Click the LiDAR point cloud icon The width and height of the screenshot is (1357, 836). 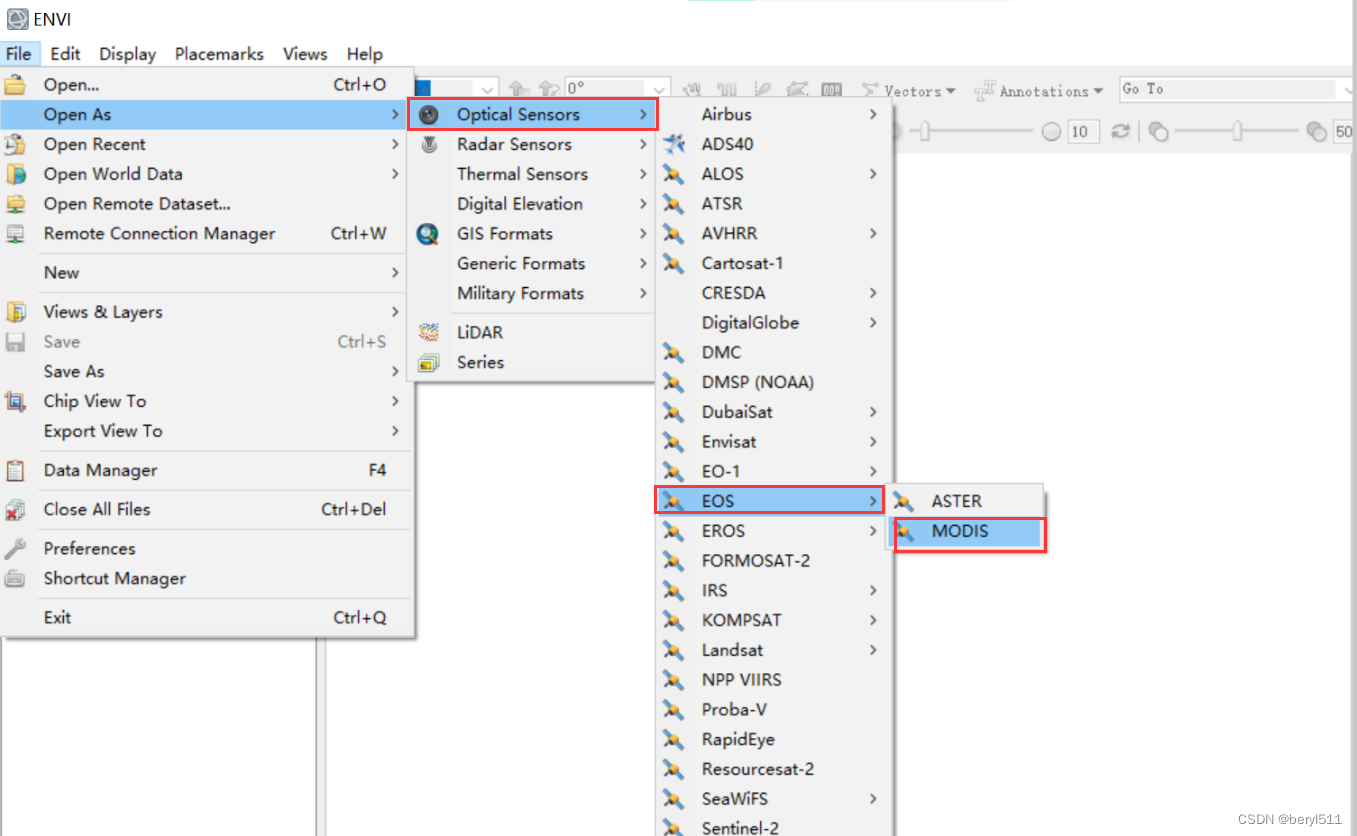tap(429, 332)
